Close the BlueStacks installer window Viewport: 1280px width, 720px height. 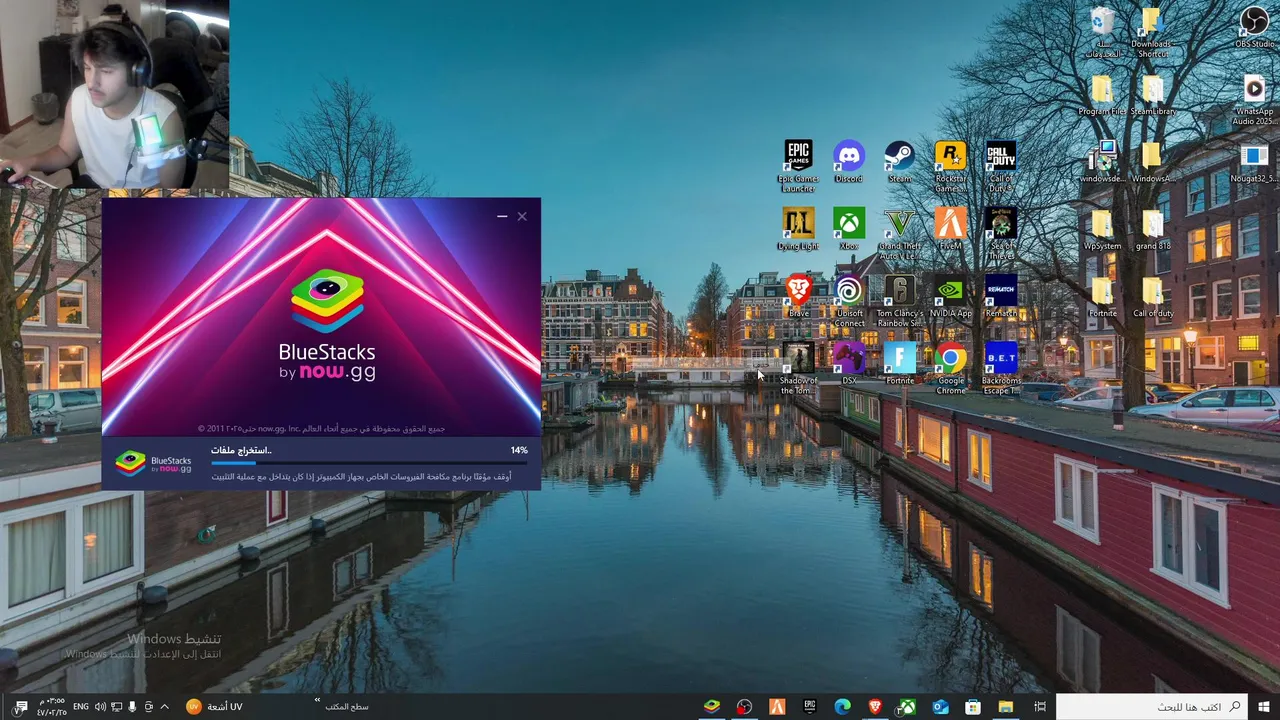point(522,216)
